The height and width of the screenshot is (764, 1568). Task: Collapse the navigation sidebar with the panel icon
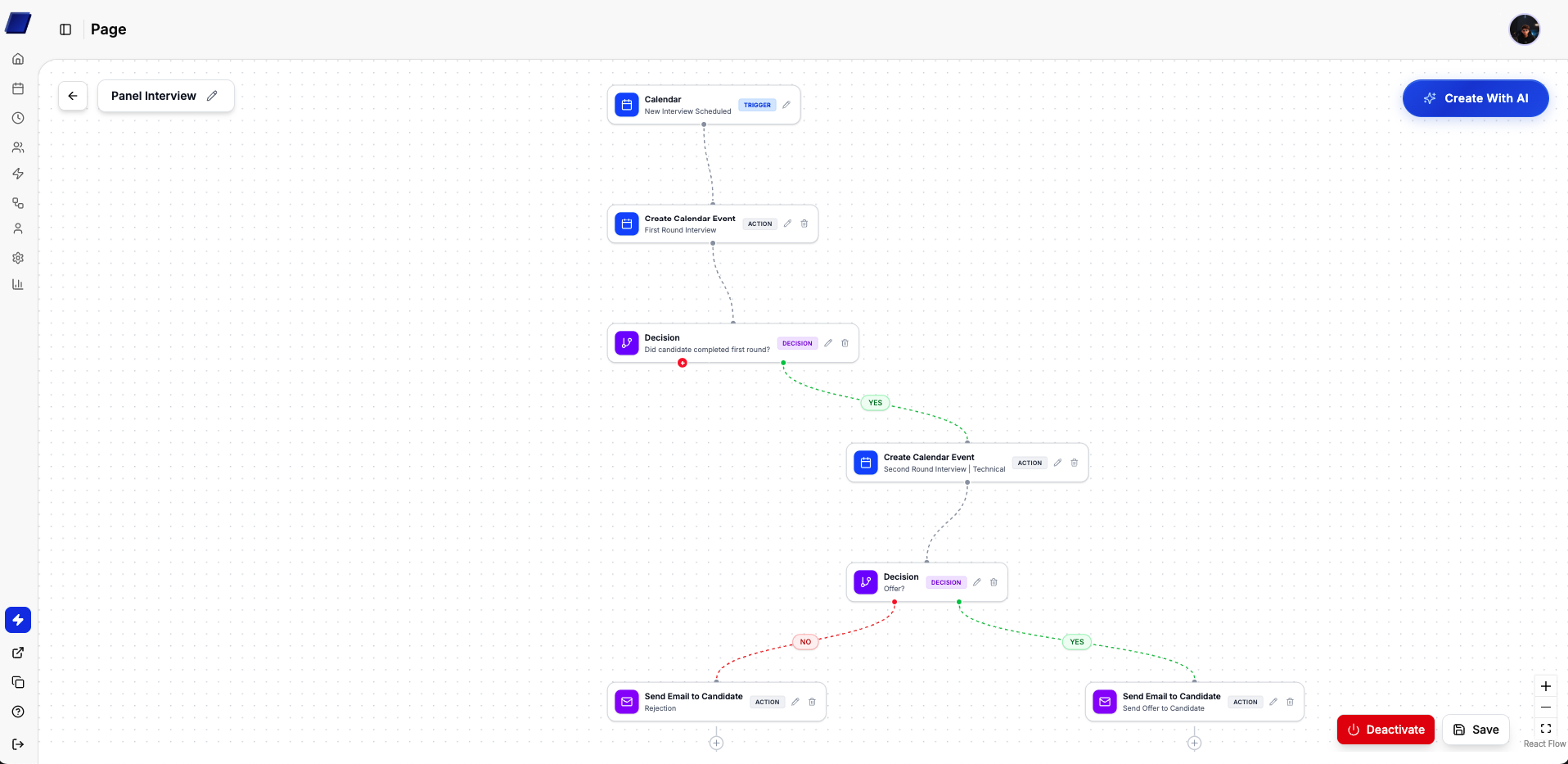point(65,29)
